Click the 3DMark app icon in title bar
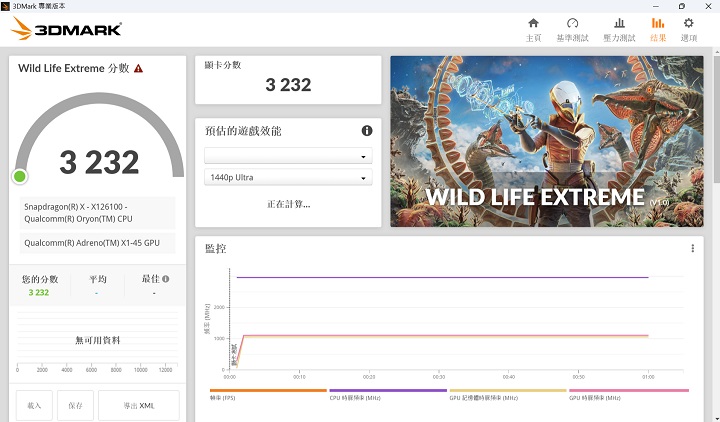This screenshot has width=720, height=422. point(6,6)
